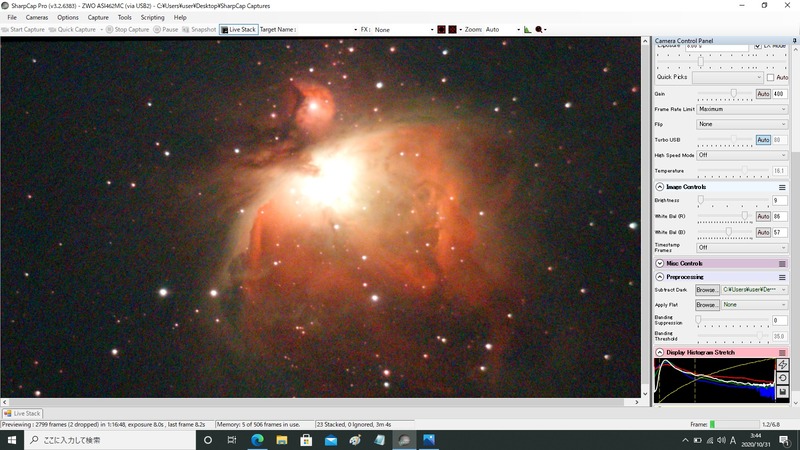Select the Live Stack bottom tab

[x=22, y=414]
